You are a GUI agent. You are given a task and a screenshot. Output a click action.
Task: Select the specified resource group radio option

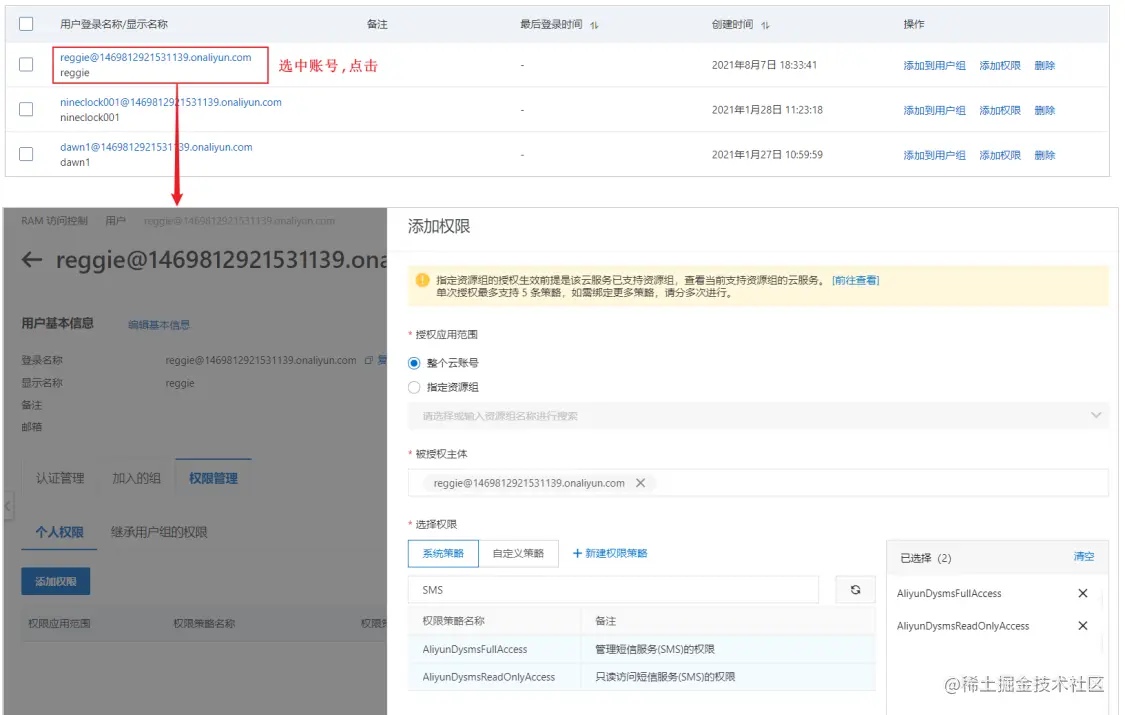[x=414, y=387]
